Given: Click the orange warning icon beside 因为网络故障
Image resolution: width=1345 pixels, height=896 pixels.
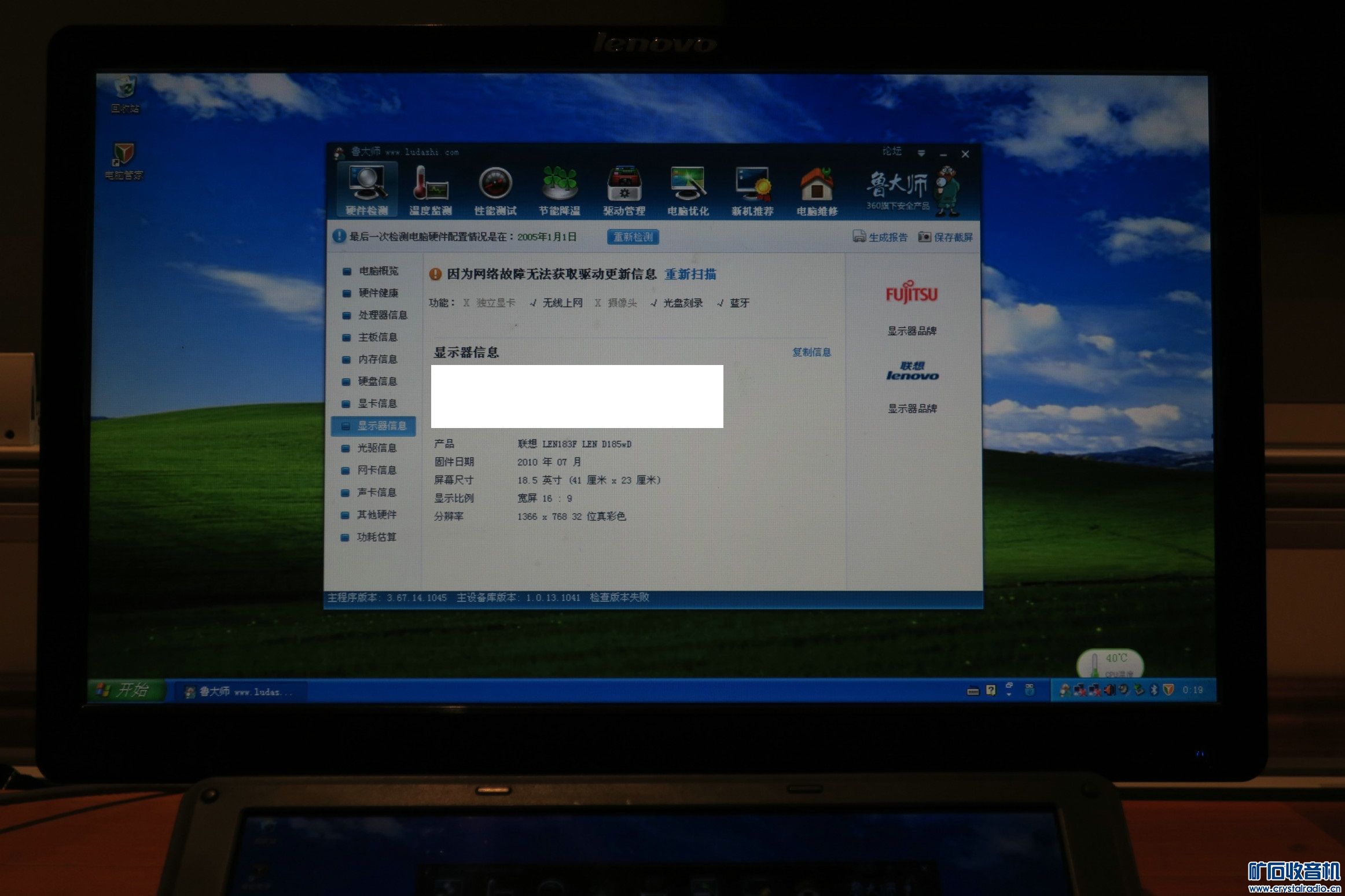Looking at the screenshot, I should pyautogui.click(x=435, y=274).
